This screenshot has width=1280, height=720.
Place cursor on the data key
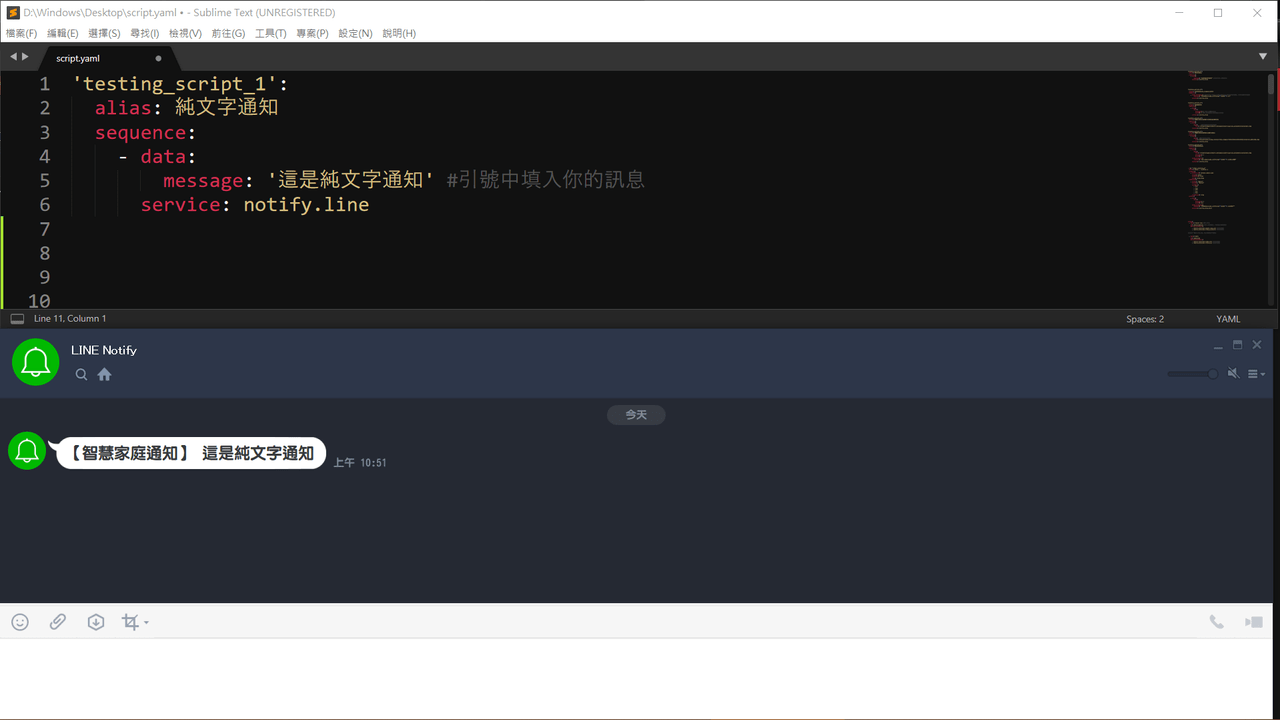click(x=163, y=156)
